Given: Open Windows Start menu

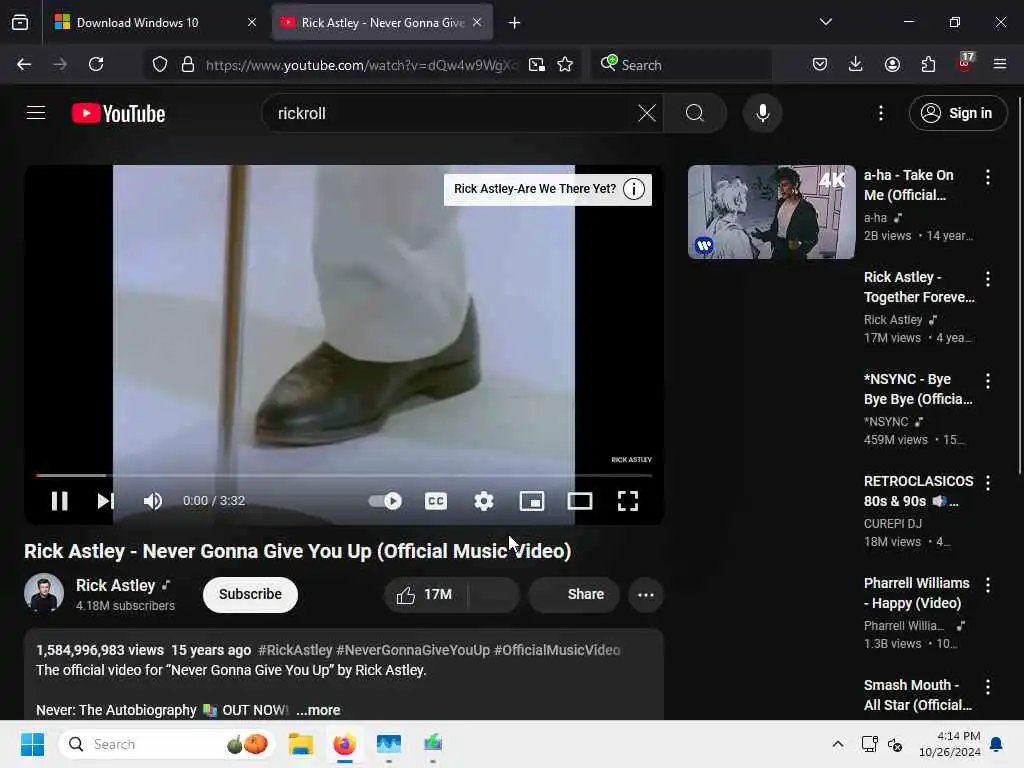Looking at the screenshot, I should pos(32,744).
